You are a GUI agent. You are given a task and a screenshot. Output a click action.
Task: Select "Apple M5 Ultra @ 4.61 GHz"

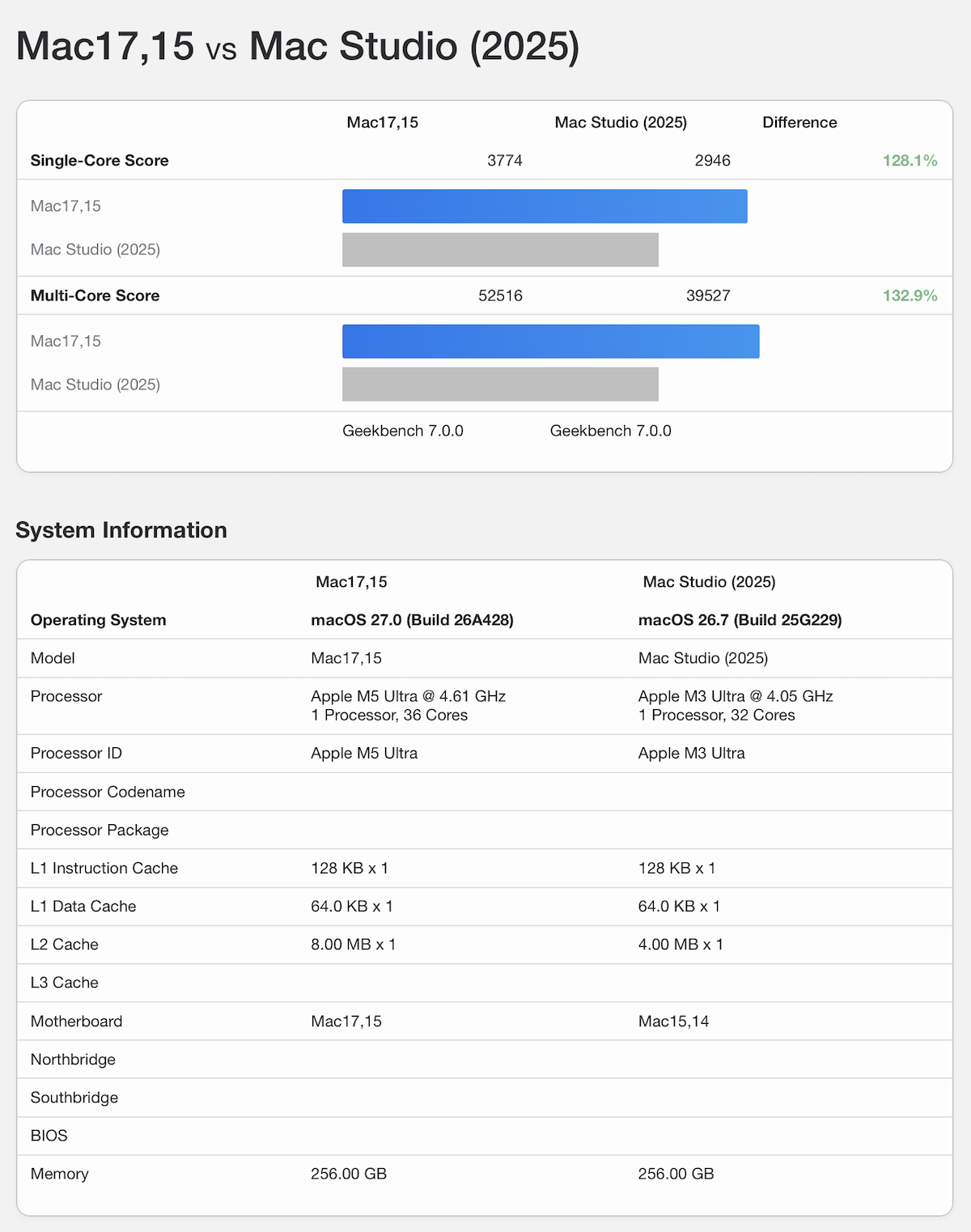tap(408, 696)
